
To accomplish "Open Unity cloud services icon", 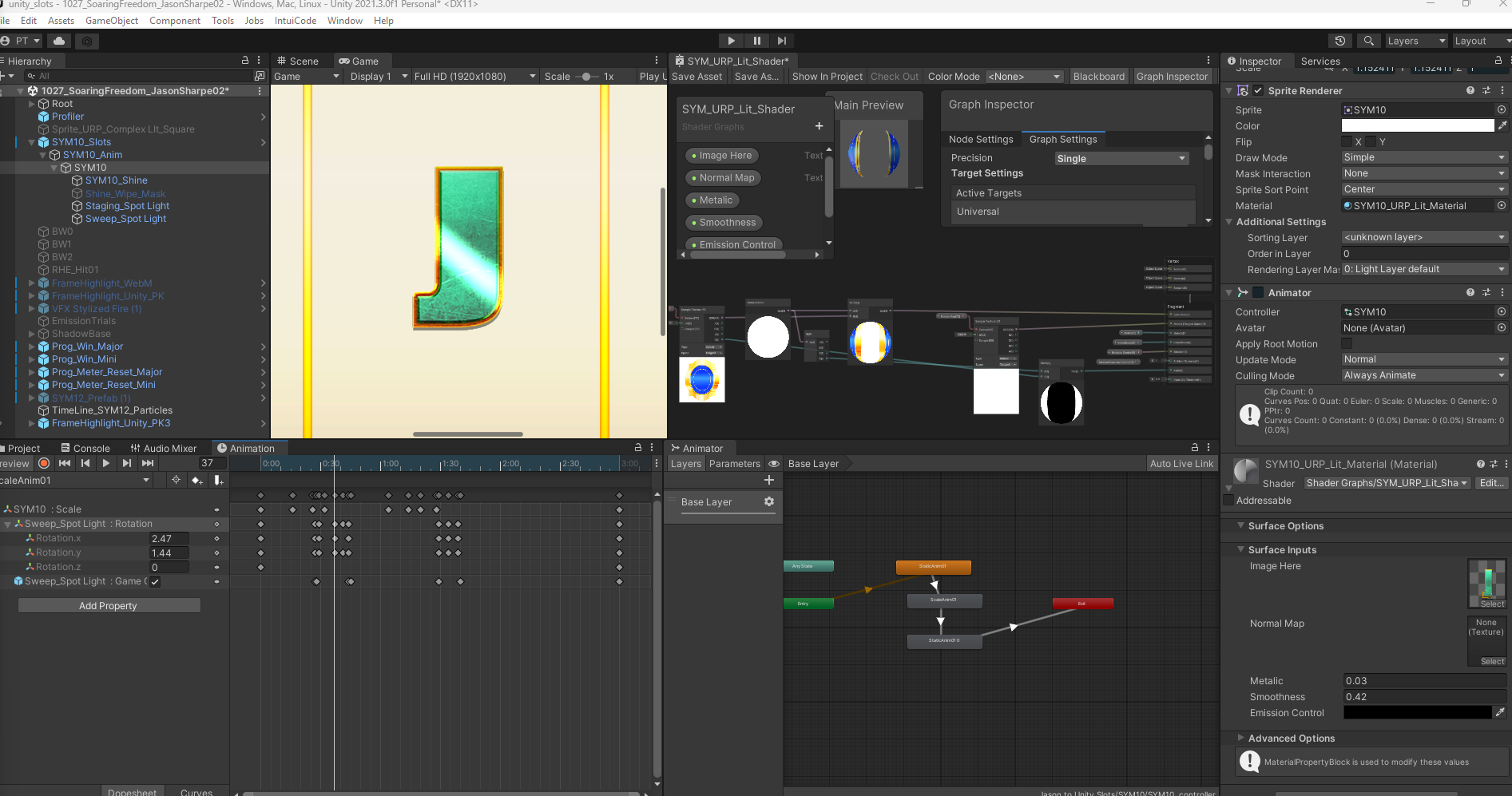I will tap(59, 41).
